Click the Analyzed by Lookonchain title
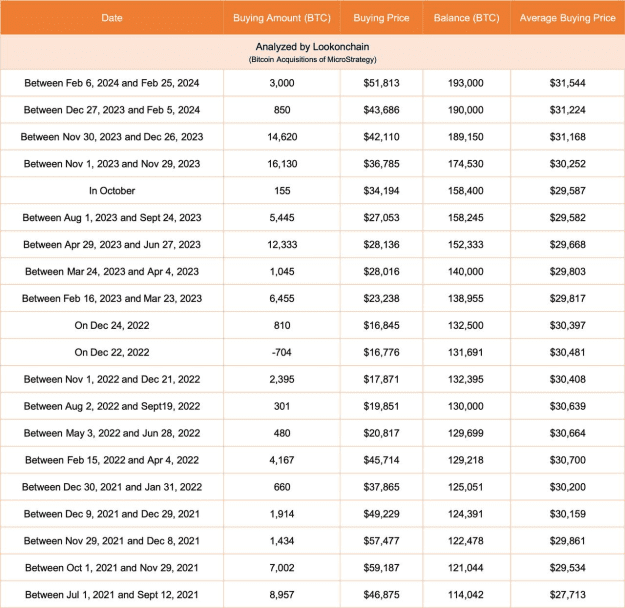Viewport: 625px width, 608px height. tap(312, 47)
